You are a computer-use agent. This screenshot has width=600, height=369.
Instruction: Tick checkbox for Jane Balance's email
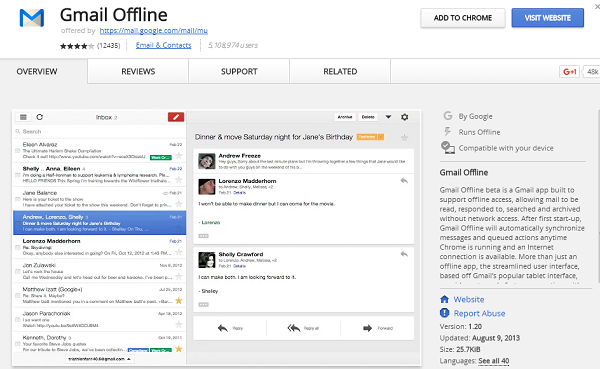click(x=18, y=199)
